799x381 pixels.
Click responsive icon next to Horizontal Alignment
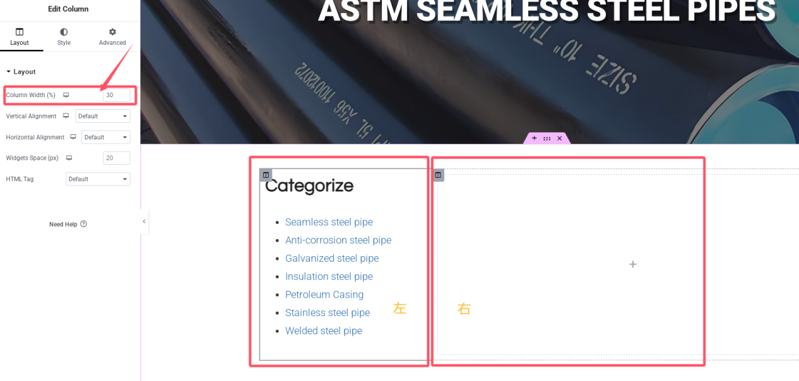[x=73, y=137]
